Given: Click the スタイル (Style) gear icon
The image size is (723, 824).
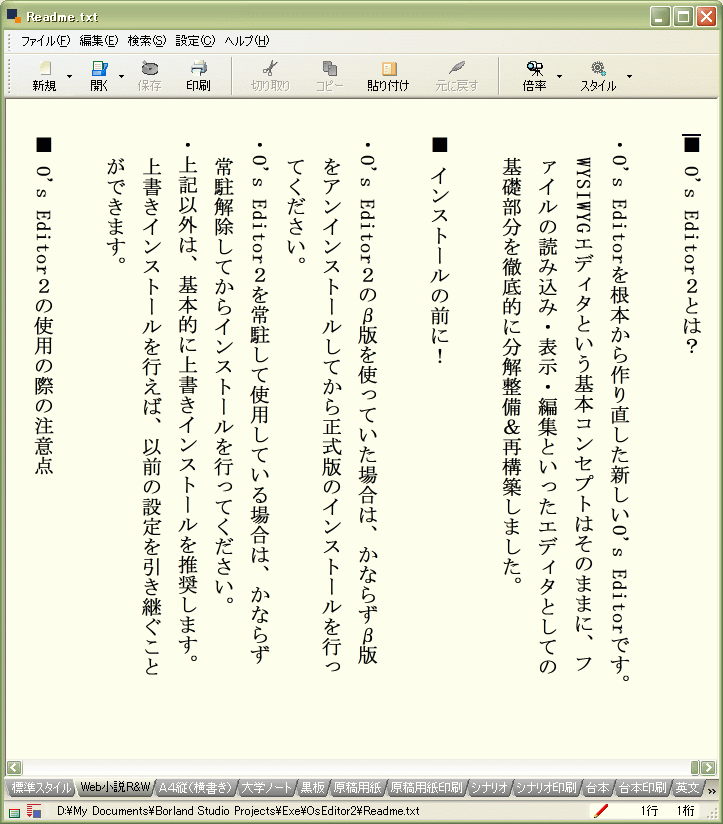Looking at the screenshot, I should coord(598,68).
